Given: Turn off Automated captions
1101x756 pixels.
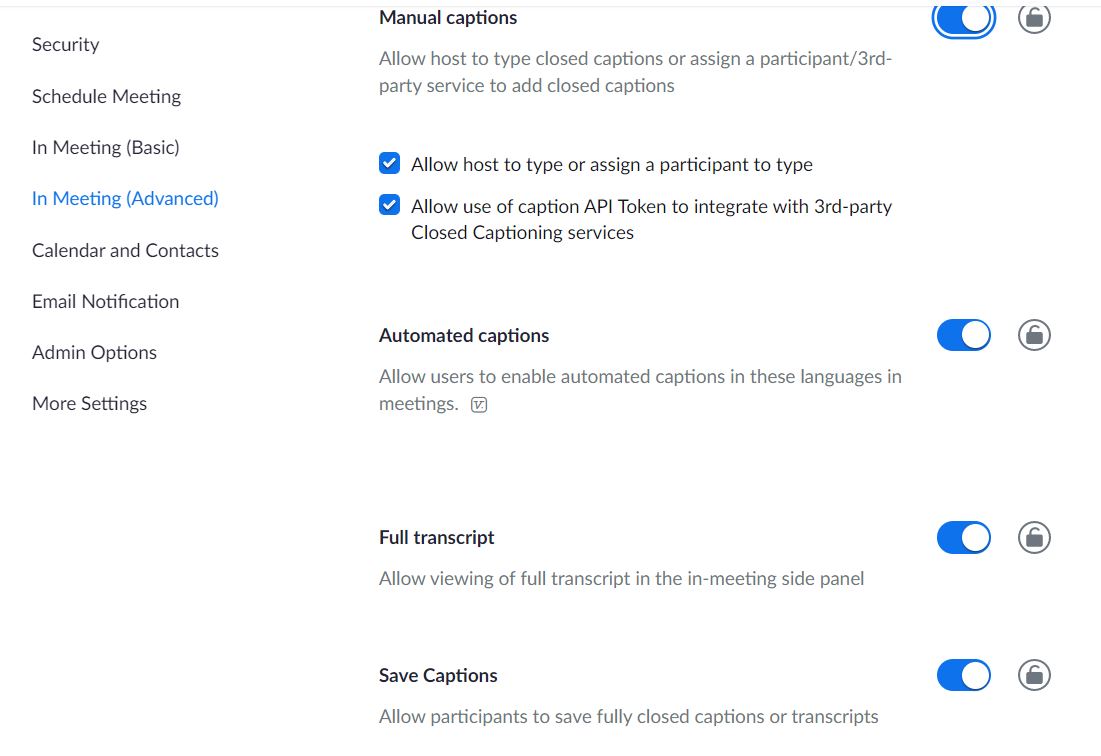Looking at the screenshot, I should pyautogui.click(x=963, y=335).
